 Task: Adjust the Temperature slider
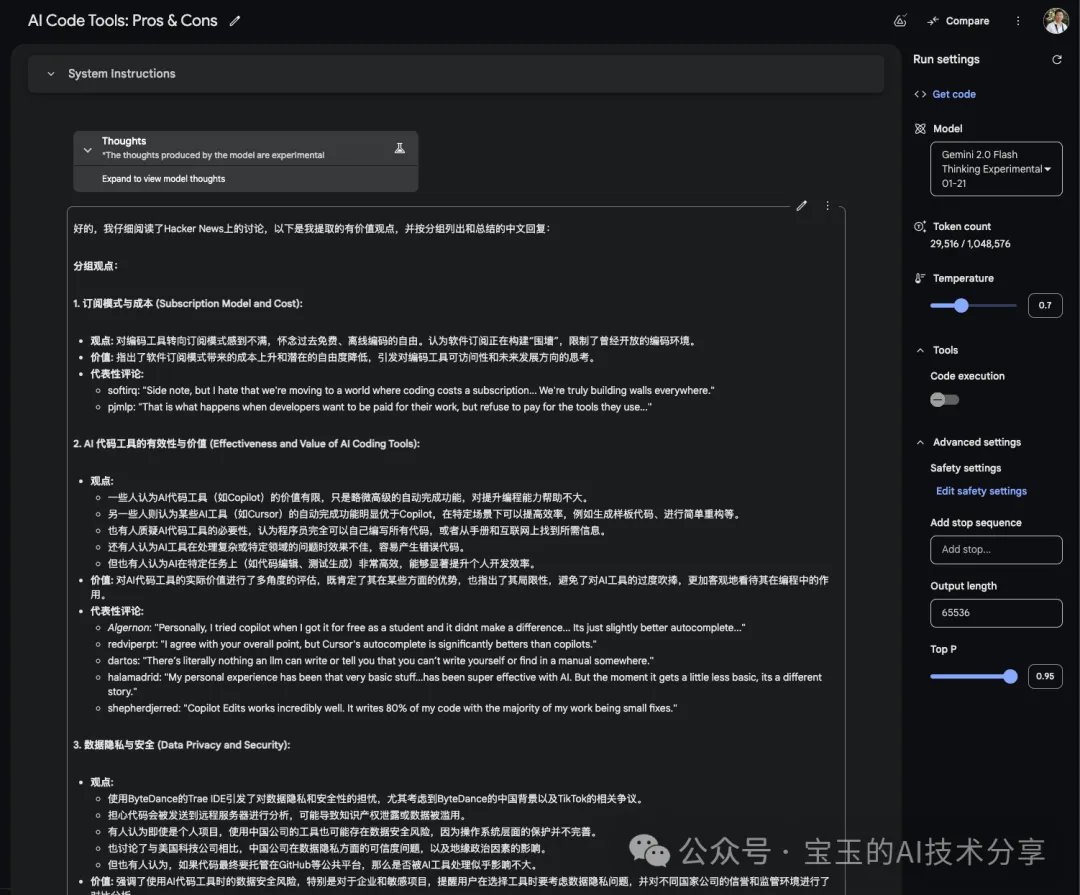pyautogui.click(x=961, y=305)
